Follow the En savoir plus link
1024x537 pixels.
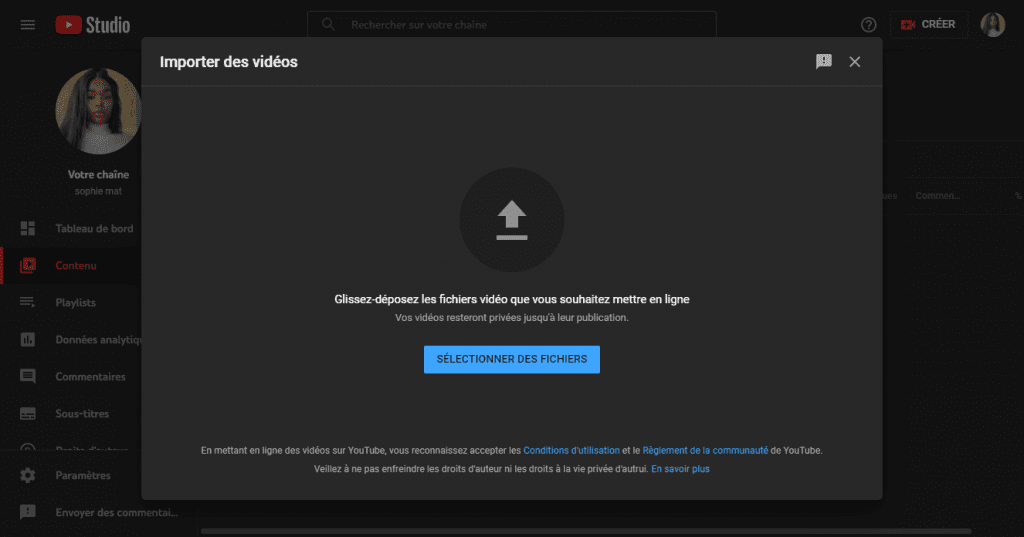[680, 468]
